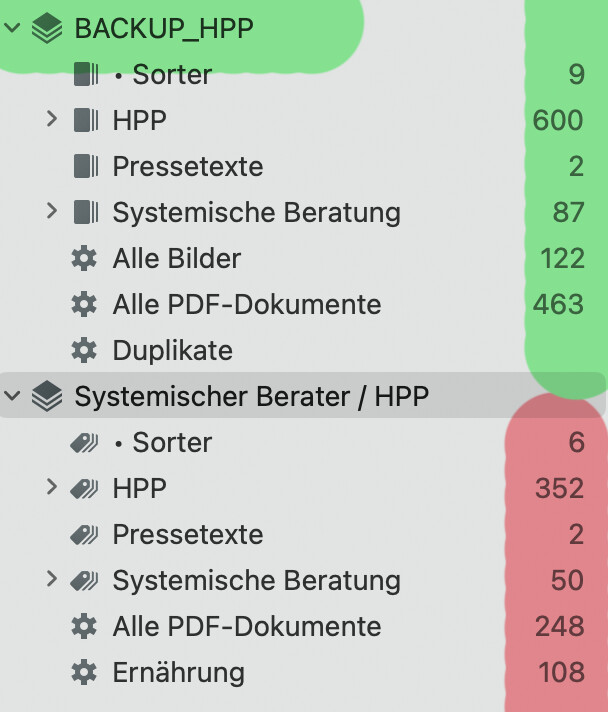Click the Systemischer Berater / HPP database icon
The image size is (608, 712).
pyautogui.click(x=46, y=397)
